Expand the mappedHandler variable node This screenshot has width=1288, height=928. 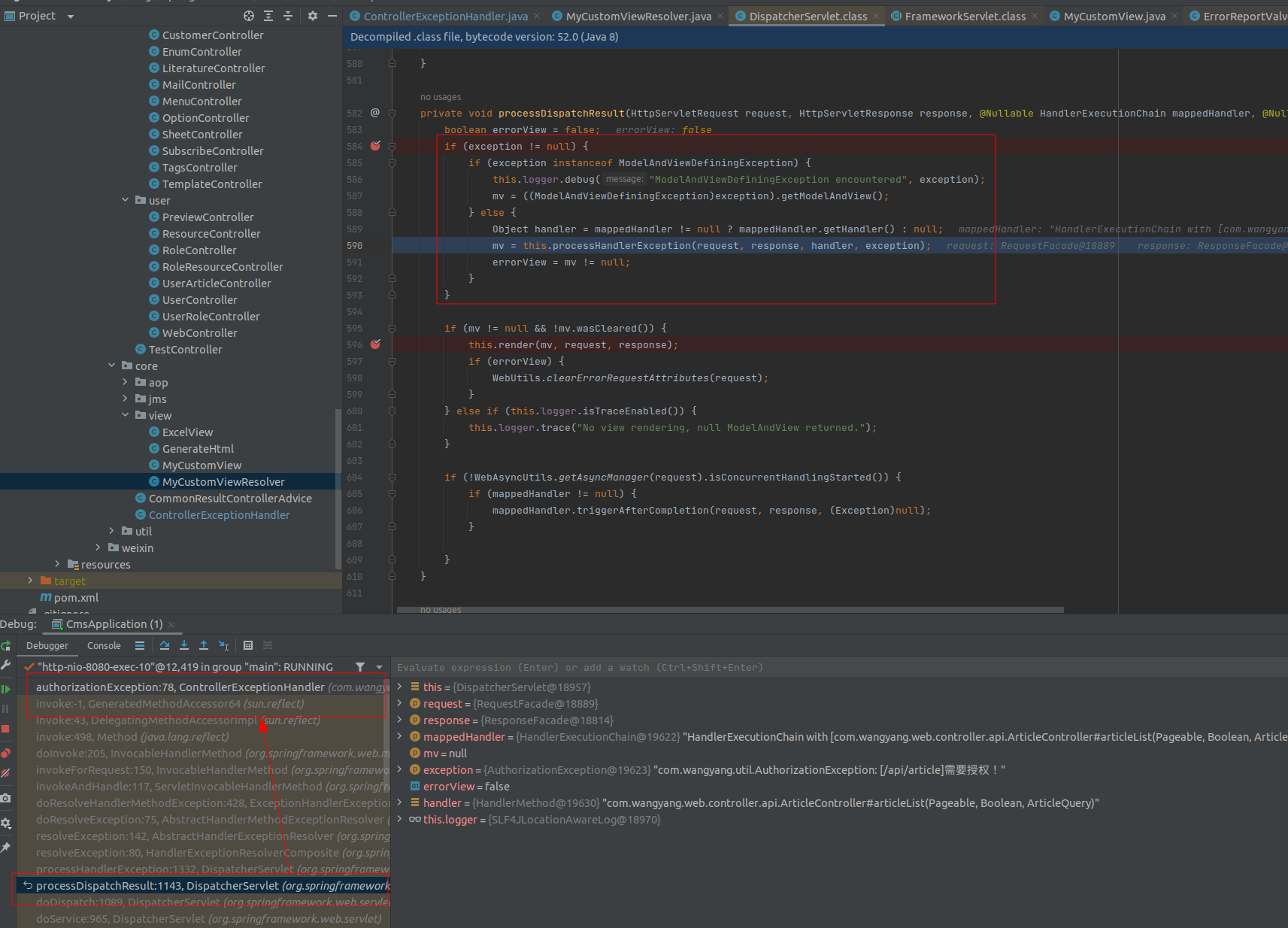(x=400, y=736)
